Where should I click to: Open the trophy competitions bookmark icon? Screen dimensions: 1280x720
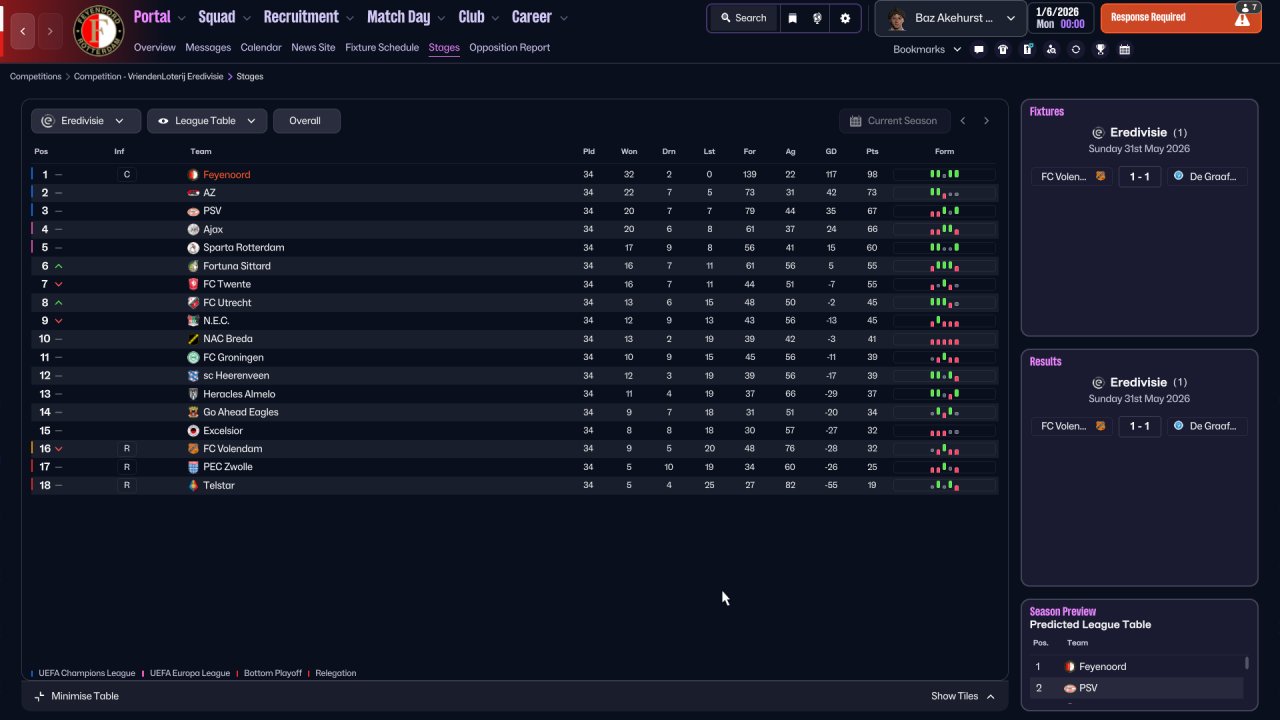(1100, 49)
